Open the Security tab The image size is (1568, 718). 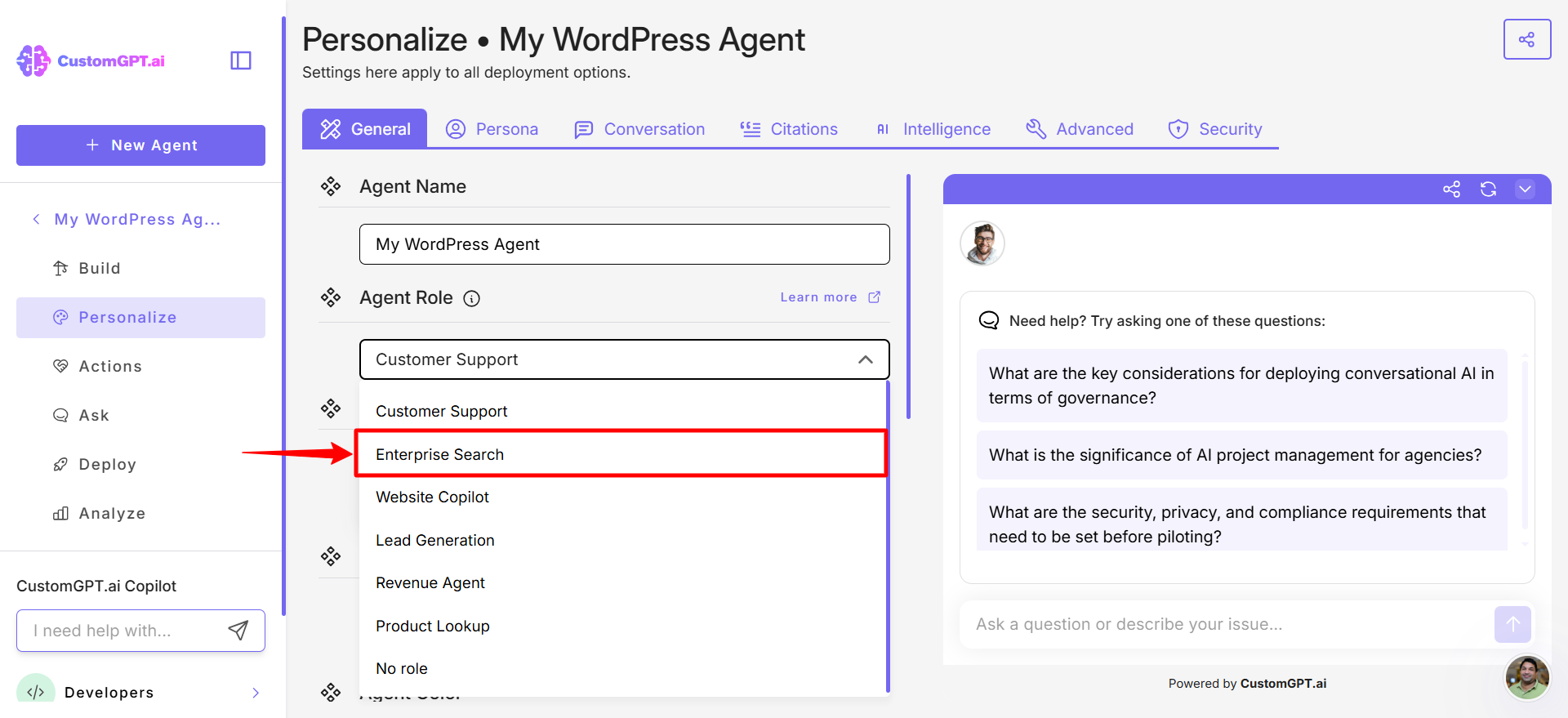coord(1215,129)
